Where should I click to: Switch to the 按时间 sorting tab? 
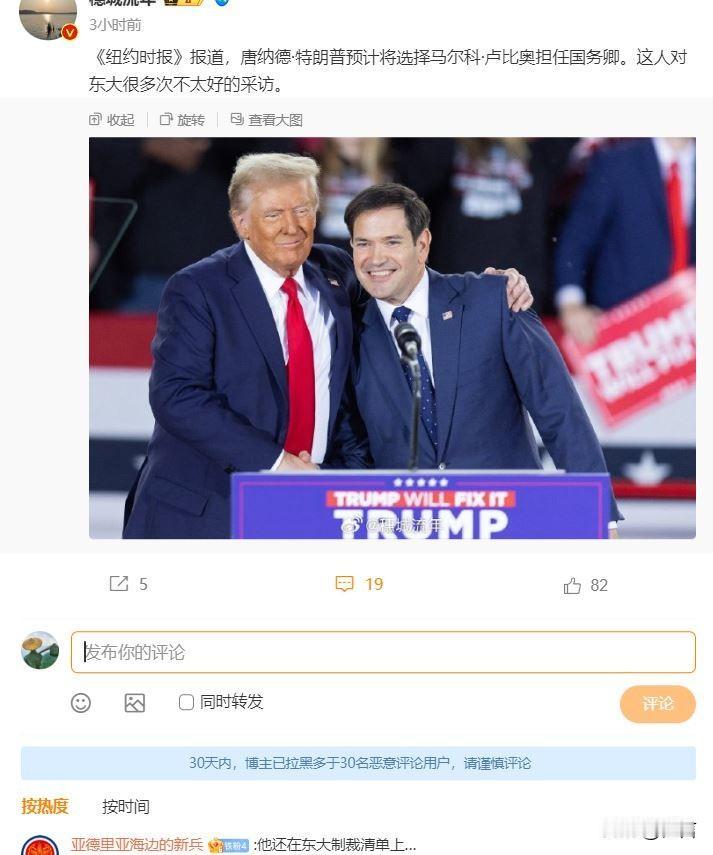point(126,806)
